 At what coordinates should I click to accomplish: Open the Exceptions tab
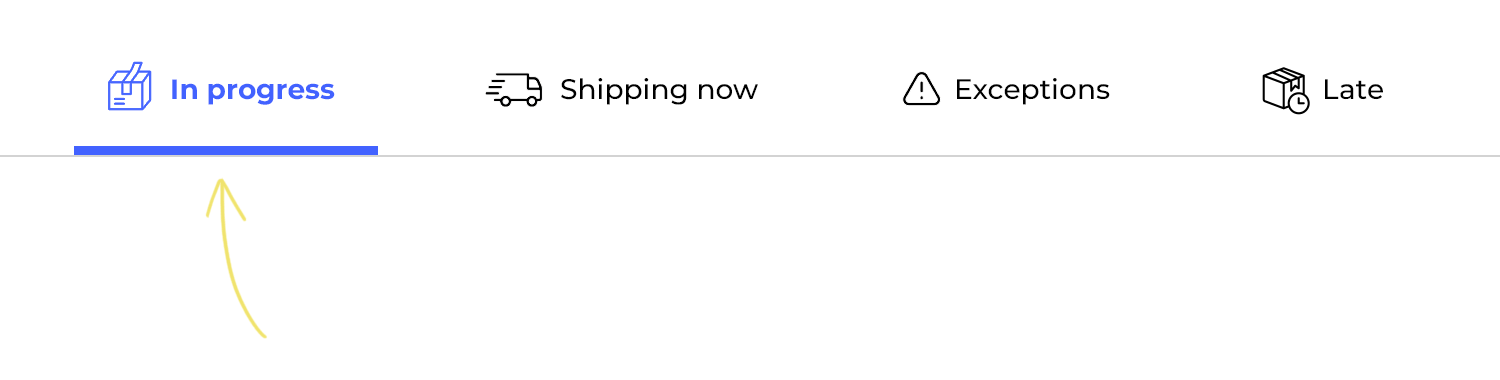(1006, 89)
